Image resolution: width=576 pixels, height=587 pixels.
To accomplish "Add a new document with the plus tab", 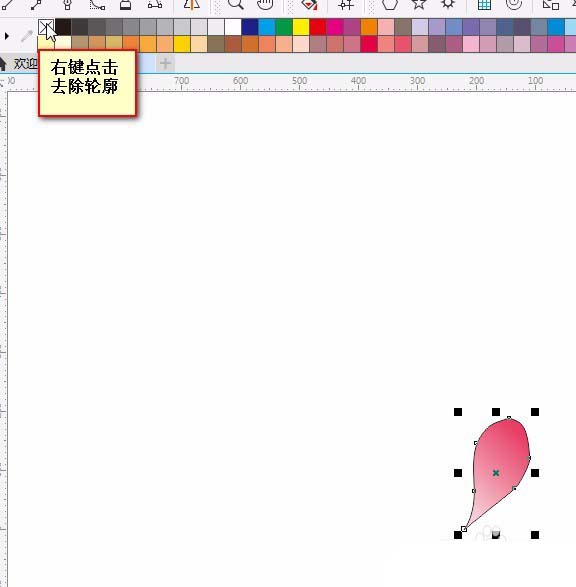I will click(x=165, y=63).
